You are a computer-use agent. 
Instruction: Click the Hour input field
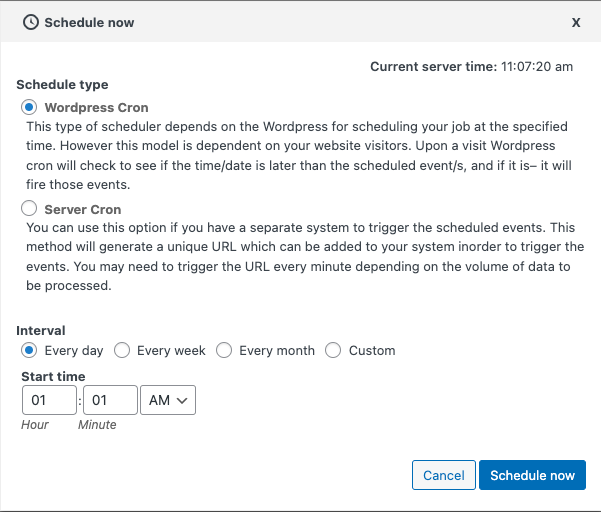[49, 400]
